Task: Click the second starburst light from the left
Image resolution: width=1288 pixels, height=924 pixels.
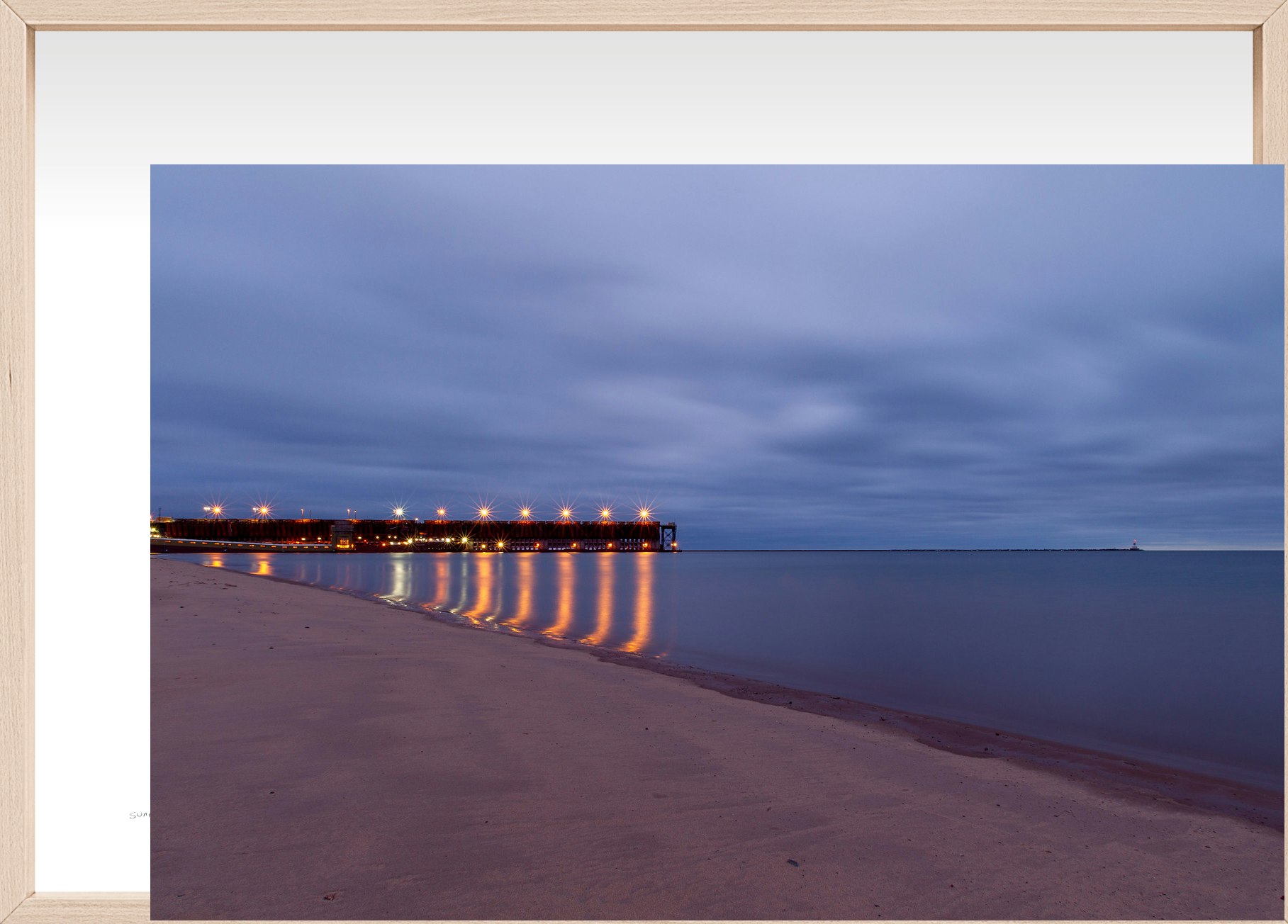Action: click(x=263, y=509)
